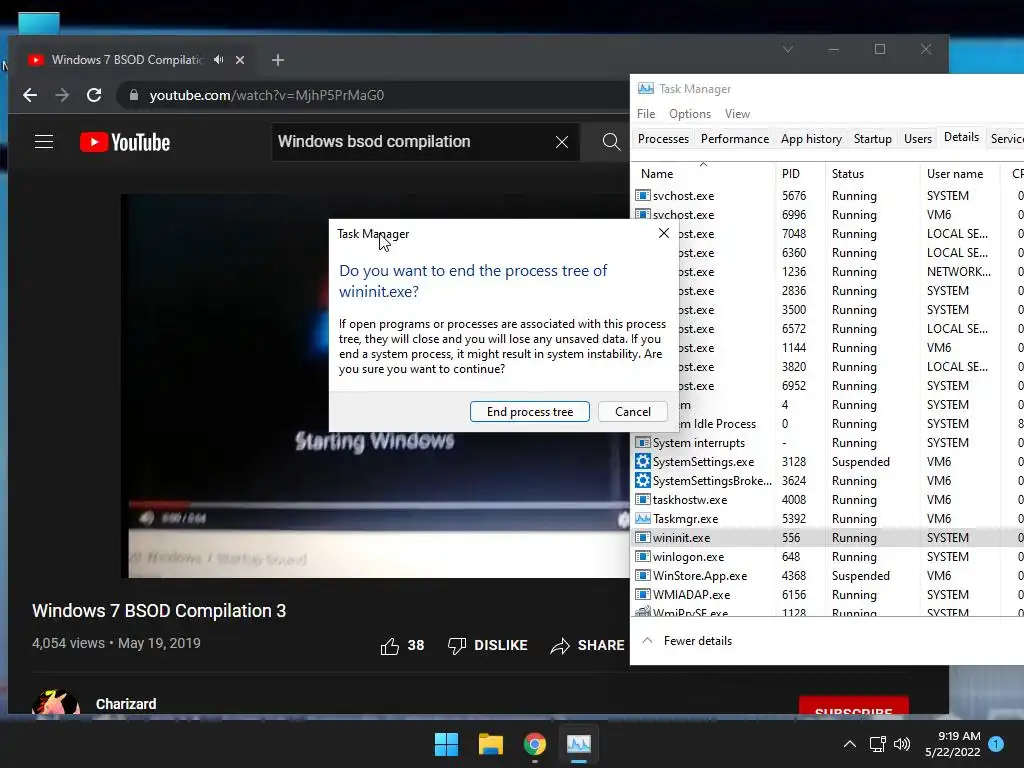
Task: Share the video
Action: pyautogui.click(x=587, y=645)
